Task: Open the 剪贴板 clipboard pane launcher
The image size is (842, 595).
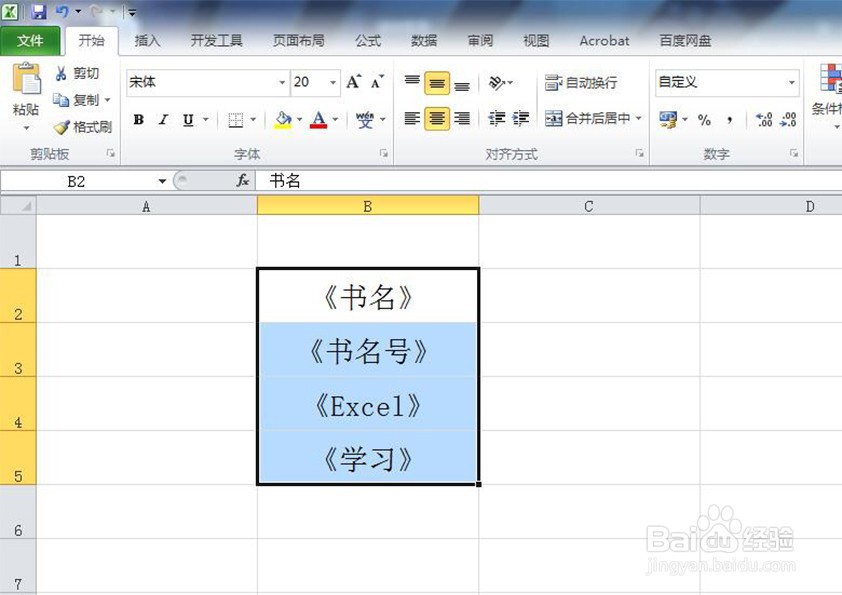Action: coord(111,154)
